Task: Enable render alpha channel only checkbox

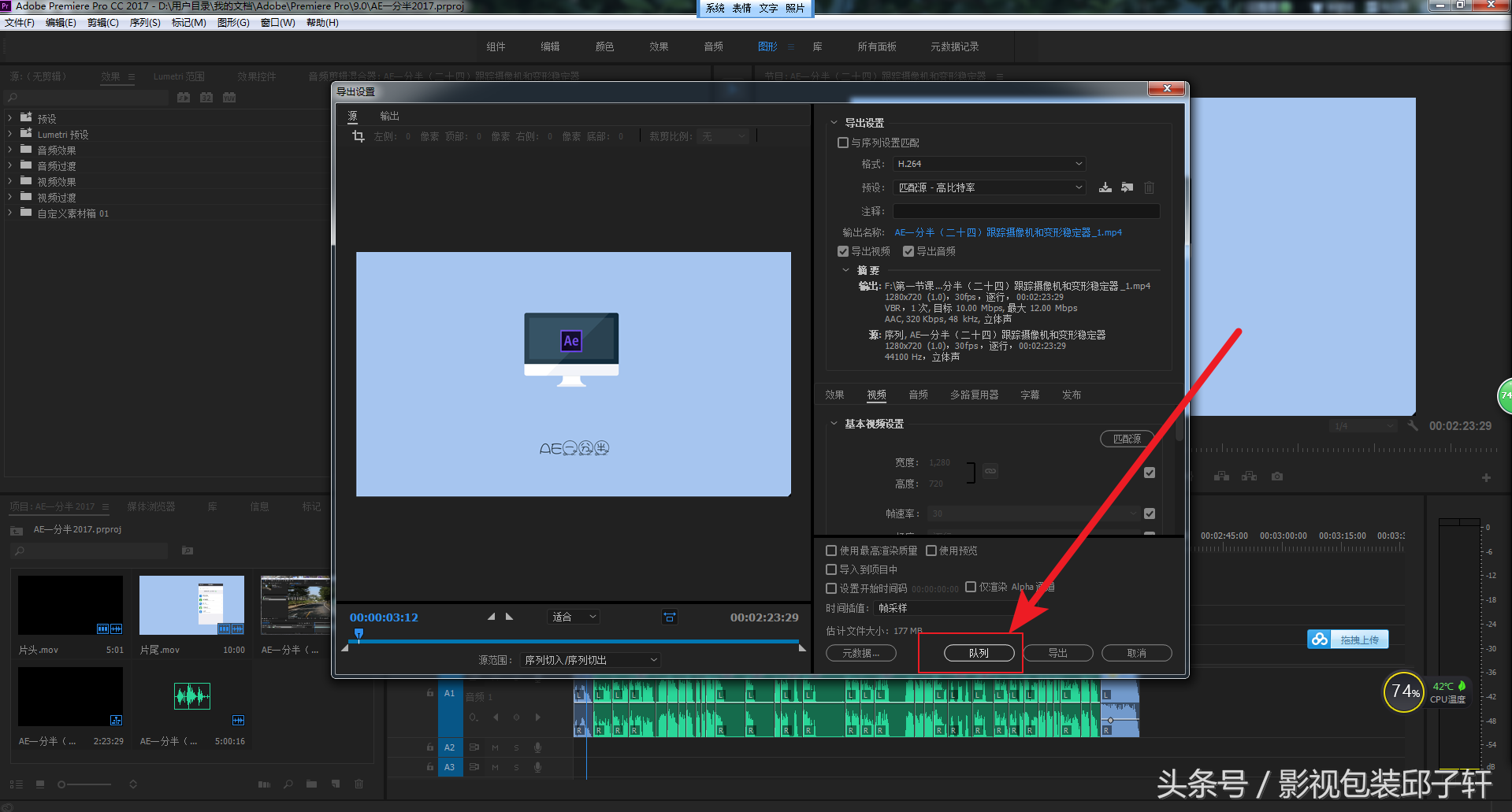Action: click(x=971, y=587)
